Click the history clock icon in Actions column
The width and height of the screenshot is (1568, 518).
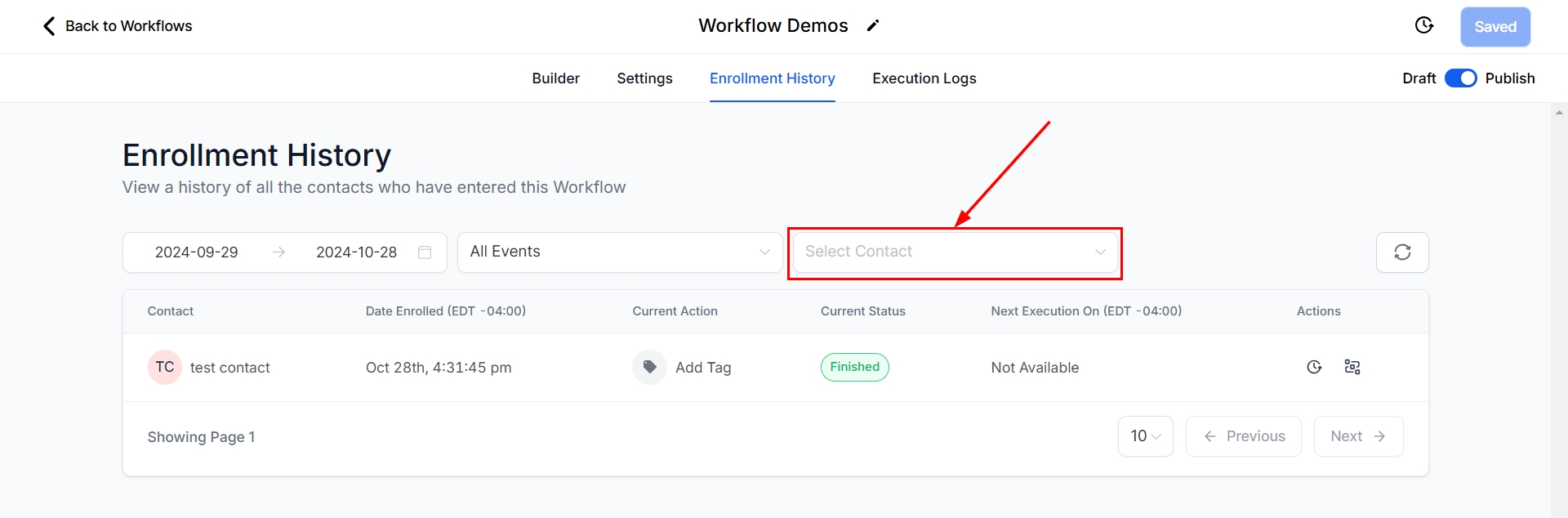(1314, 368)
